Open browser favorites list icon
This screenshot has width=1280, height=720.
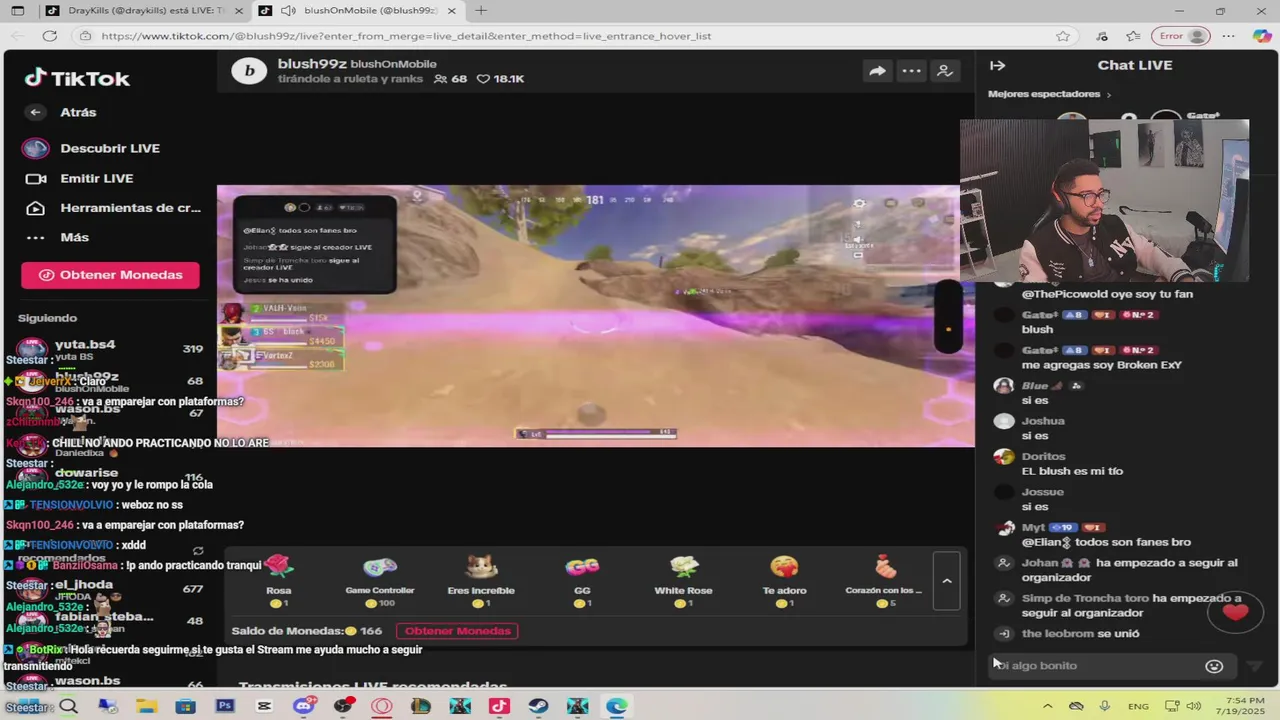[1132, 36]
